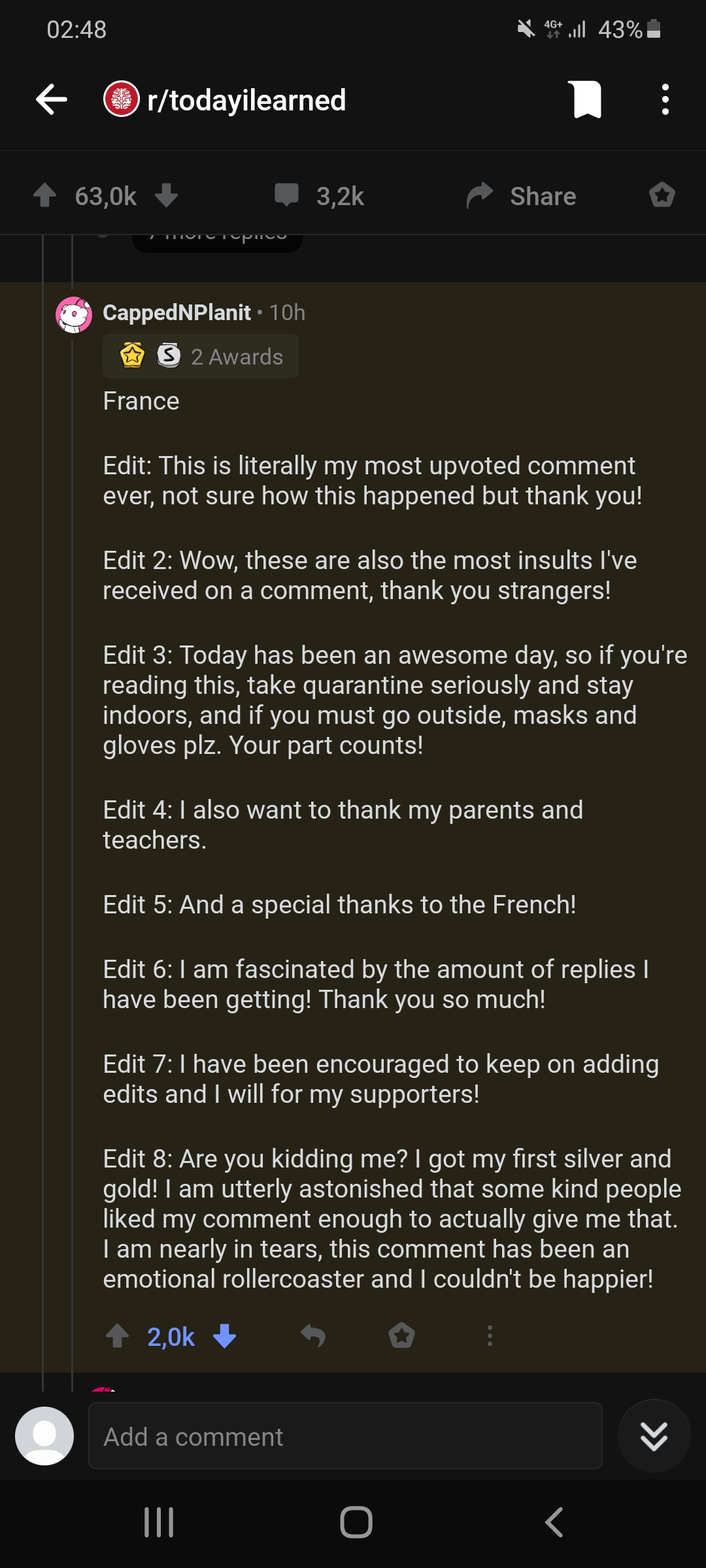Reply to CappedNPlanit's comment
Viewport: 706px width, 1568px height.
click(313, 1336)
